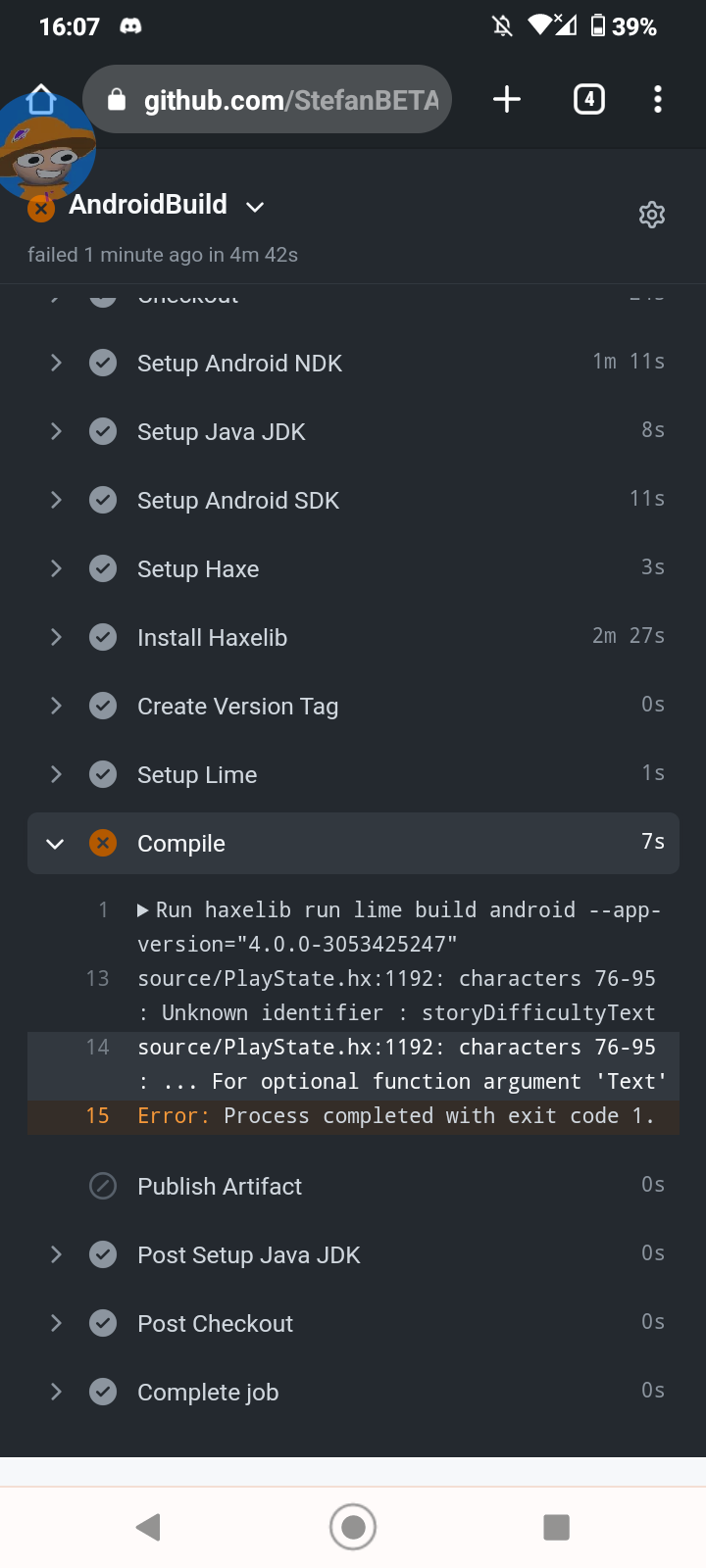Click the success checkmark next to Setup Haxe
Image resolution: width=706 pixels, height=1568 pixels.
tap(102, 568)
